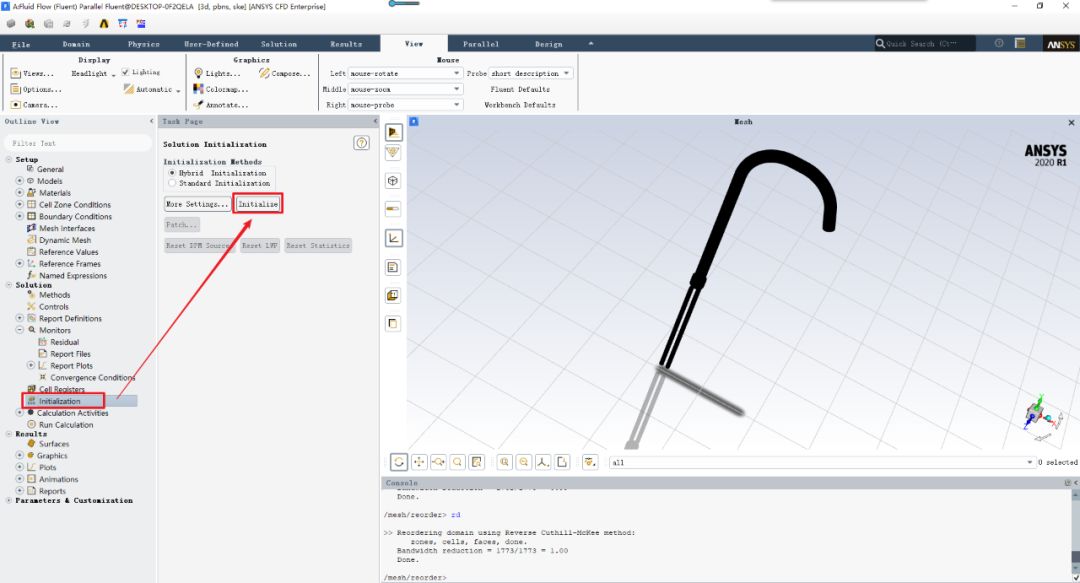The width and height of the screenshot is (1080, 583).
Task: Select Cell Zone Conditions tree item
Action: (x=74, y=205)
